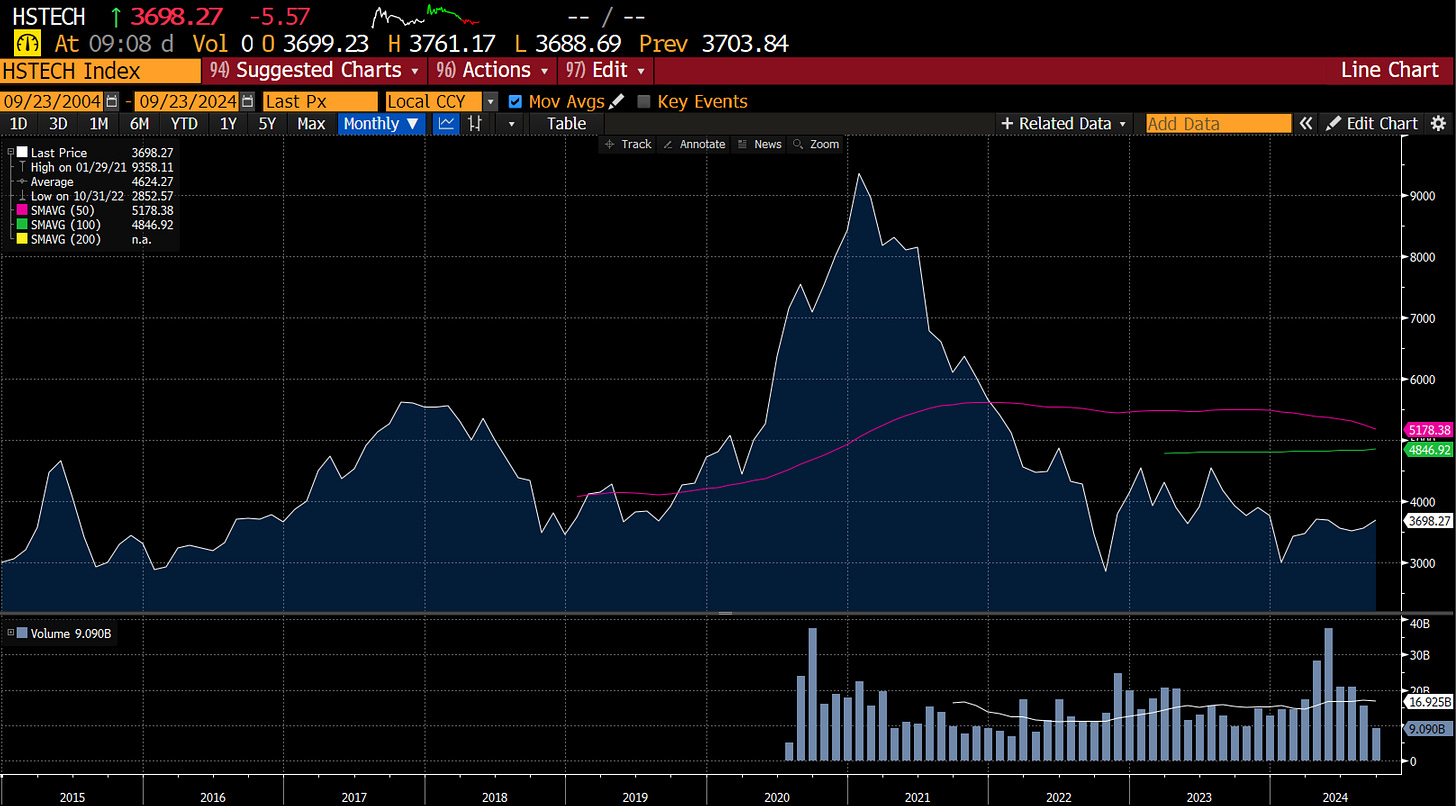Click the start date field 09/23/2004
Viewport: 1456px width, 806px height.
tap(52, 101)
